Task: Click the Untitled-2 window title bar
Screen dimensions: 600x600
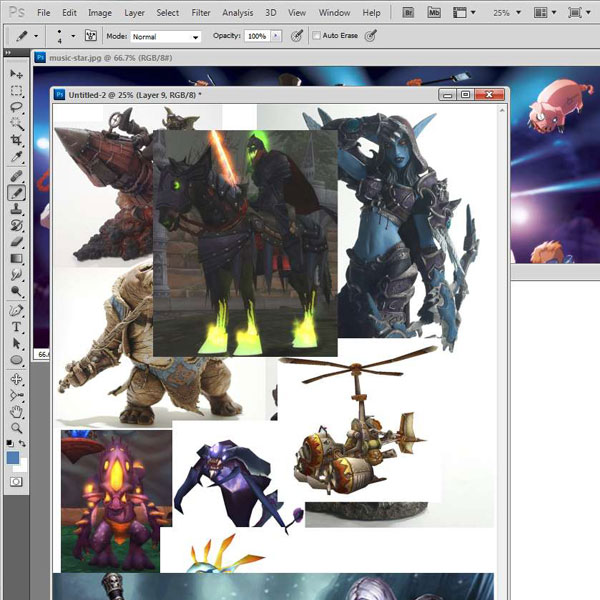Action: (245, 95)
